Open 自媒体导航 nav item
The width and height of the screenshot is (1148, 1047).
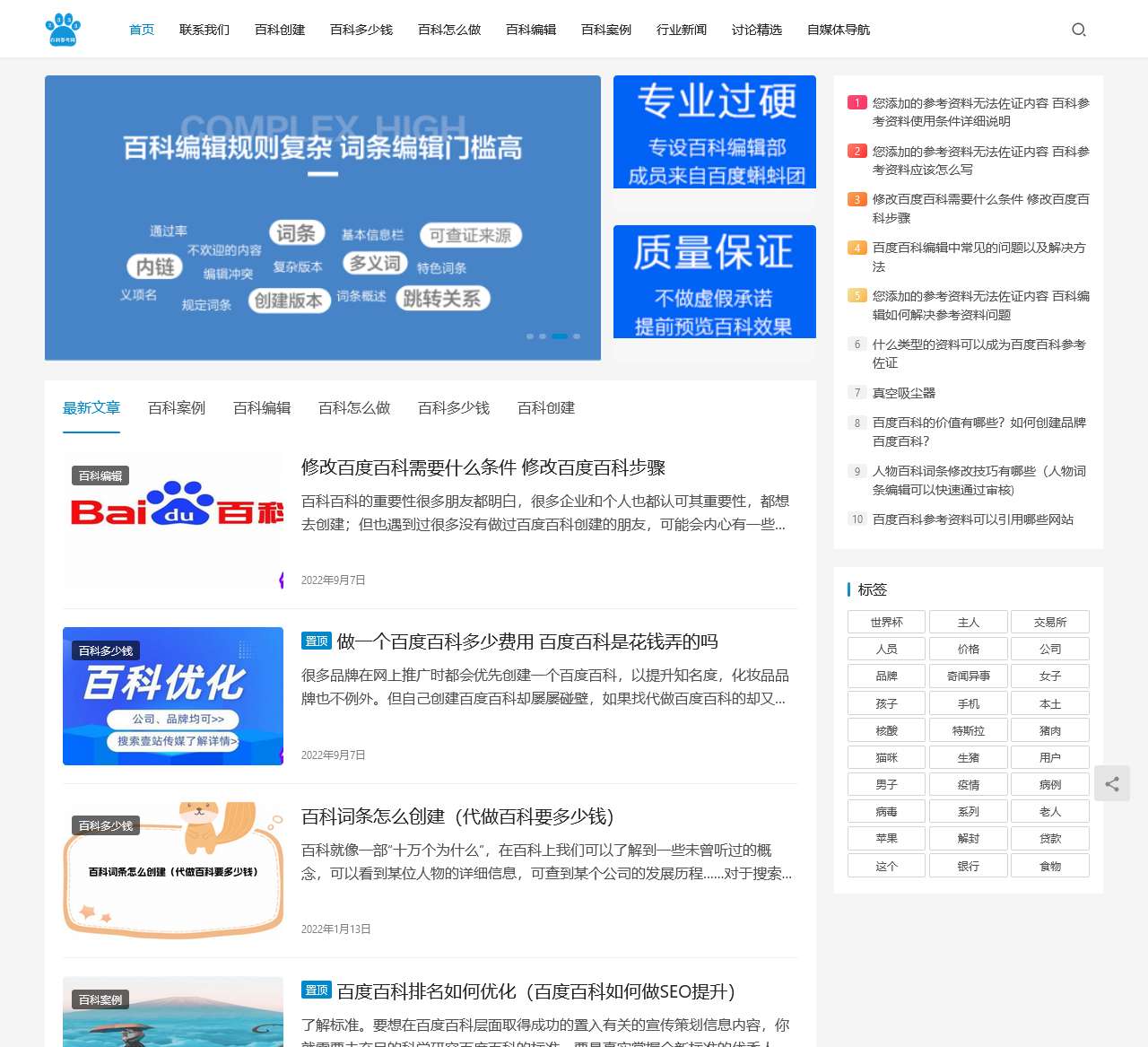pos(839,30)
